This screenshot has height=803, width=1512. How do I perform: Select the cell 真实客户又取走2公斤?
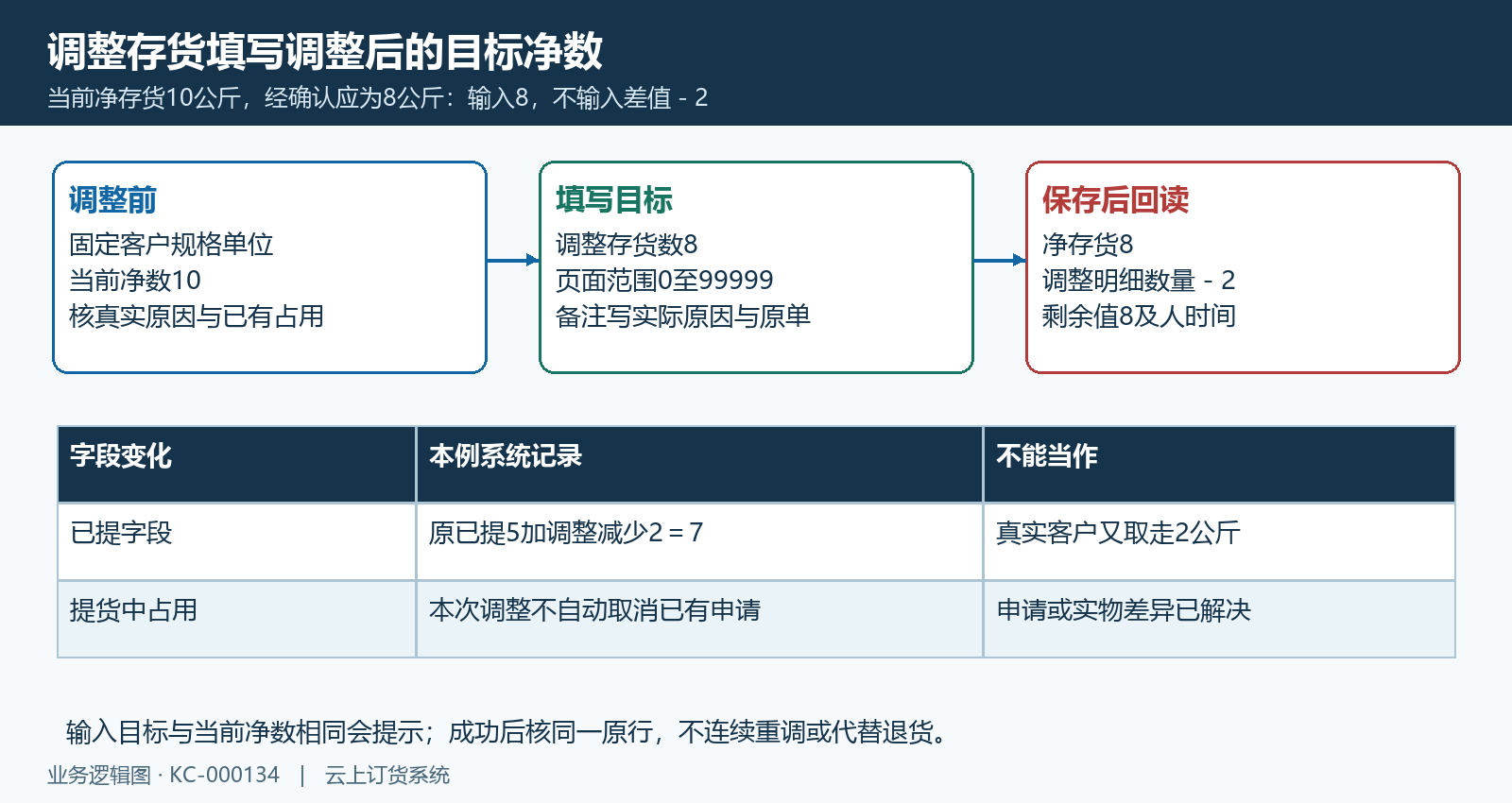pyautogui.click(x=1220, y=542)
